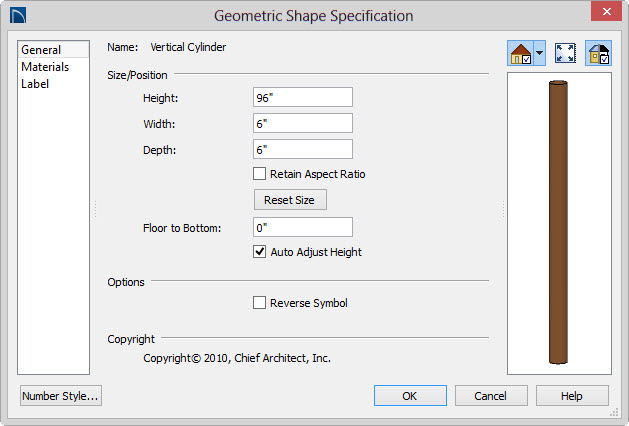Click the Cancel button
Image resolution: width=629 pixels, height=426 pixels.
click(x=491, y=396)
